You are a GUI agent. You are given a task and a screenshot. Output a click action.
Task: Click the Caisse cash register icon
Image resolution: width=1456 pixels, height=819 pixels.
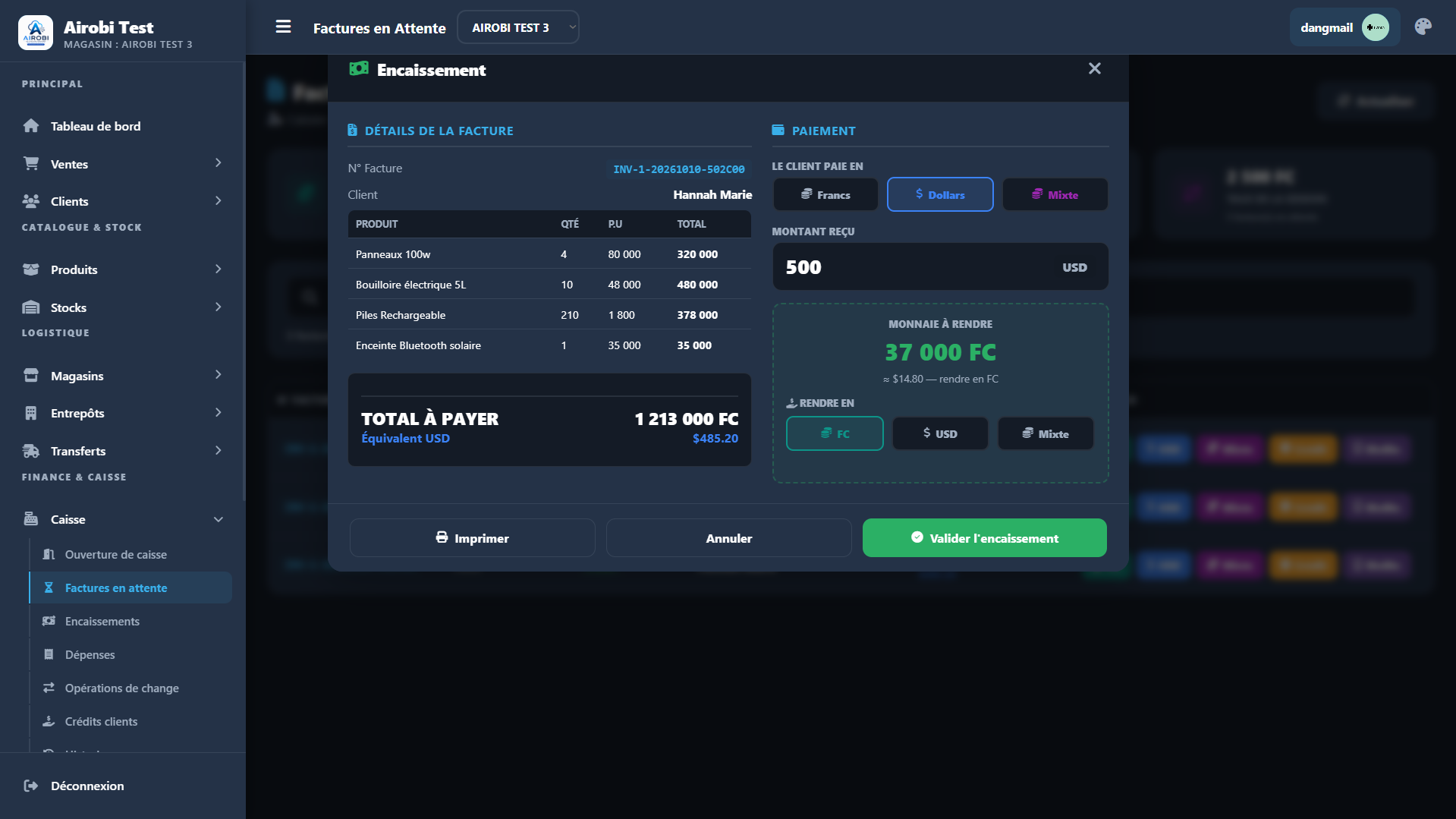click(x=31, y=519)
